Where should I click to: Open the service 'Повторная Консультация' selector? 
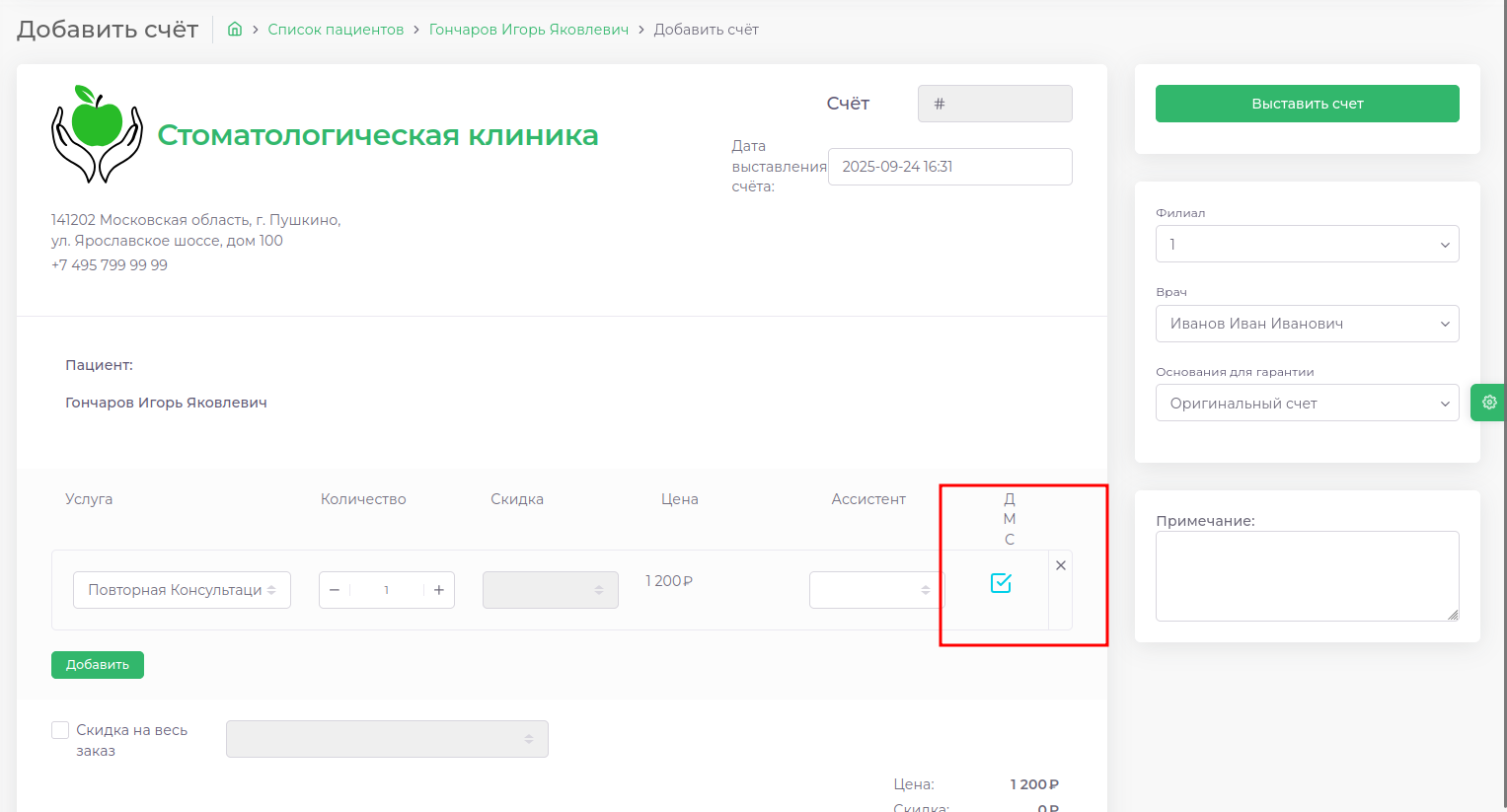182,590
